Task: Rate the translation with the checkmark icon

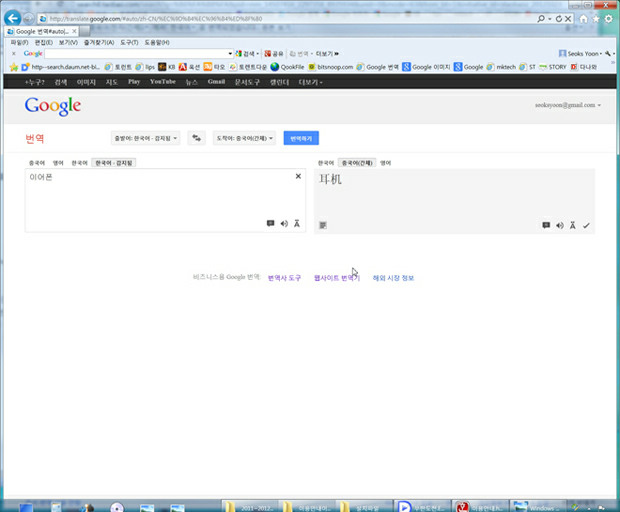Action: click(586, 225)
